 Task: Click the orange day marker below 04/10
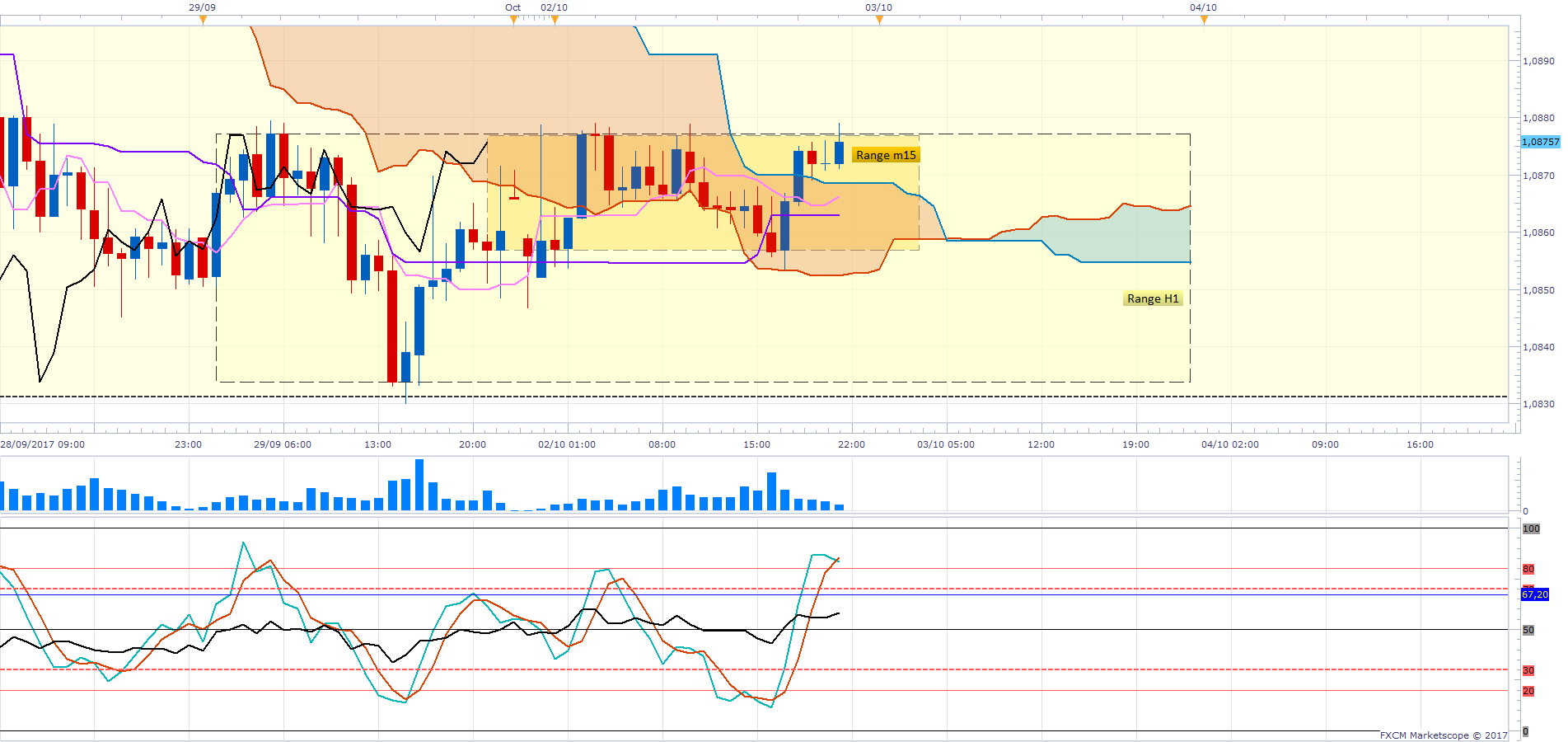[x=1204, y=20]
